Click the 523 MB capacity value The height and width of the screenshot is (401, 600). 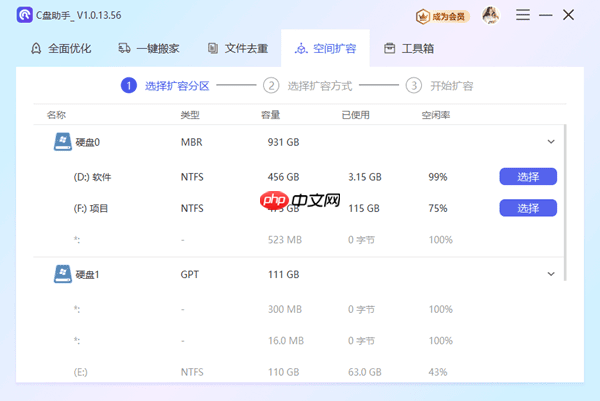pyautogui.click(x=285, y=240)
